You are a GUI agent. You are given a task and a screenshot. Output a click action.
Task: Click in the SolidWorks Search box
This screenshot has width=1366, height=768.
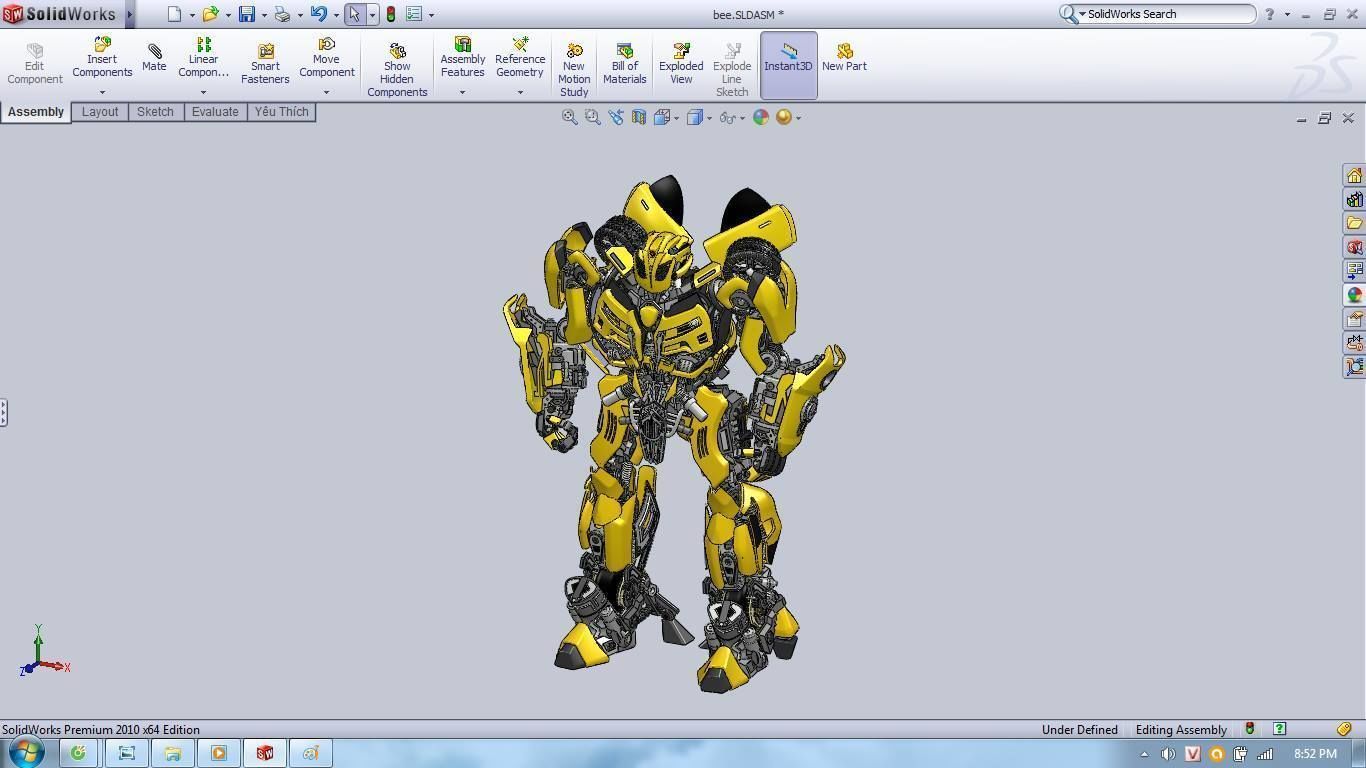1166,14
